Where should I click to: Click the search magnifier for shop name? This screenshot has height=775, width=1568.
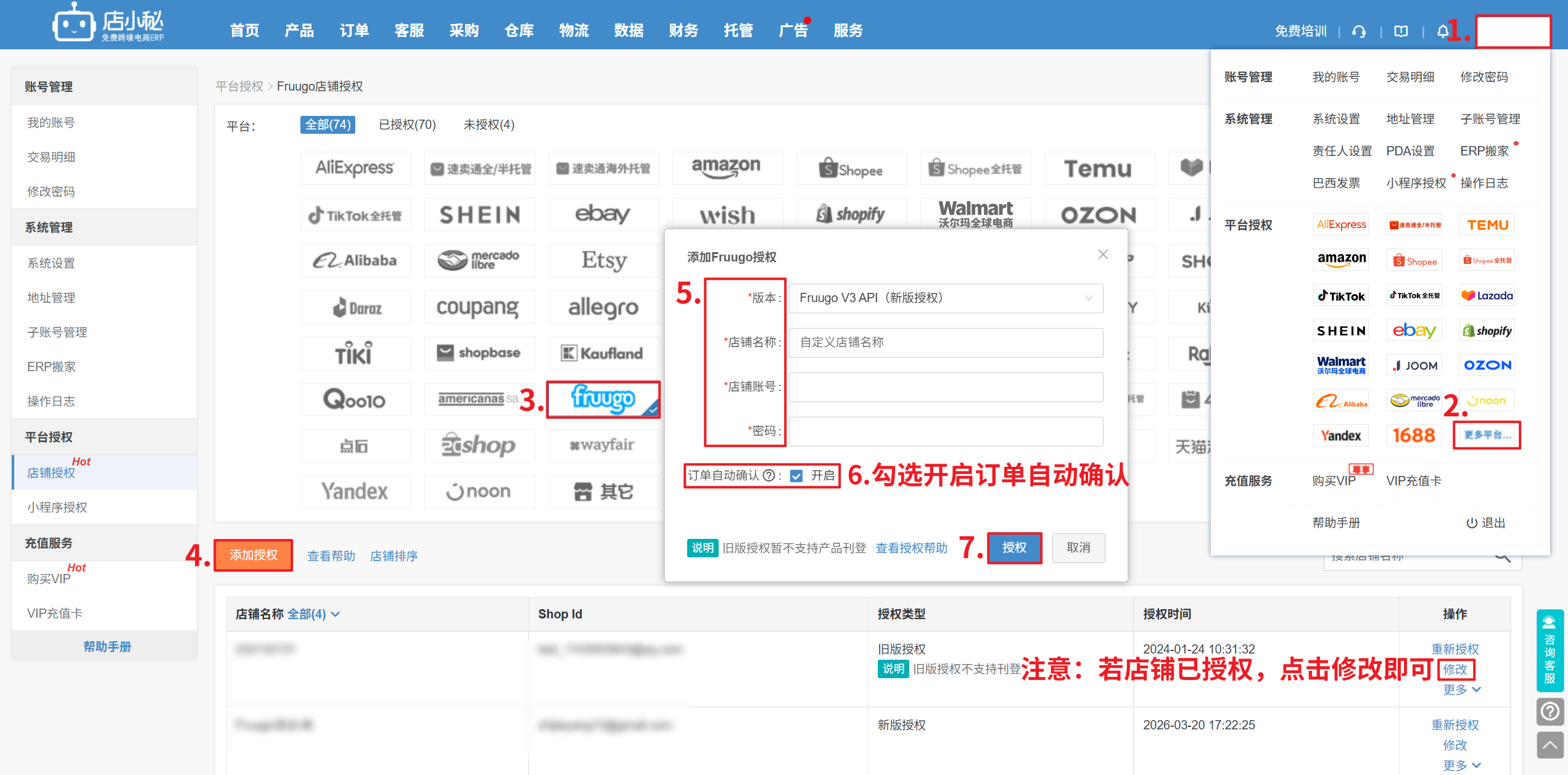[1503, 557]
